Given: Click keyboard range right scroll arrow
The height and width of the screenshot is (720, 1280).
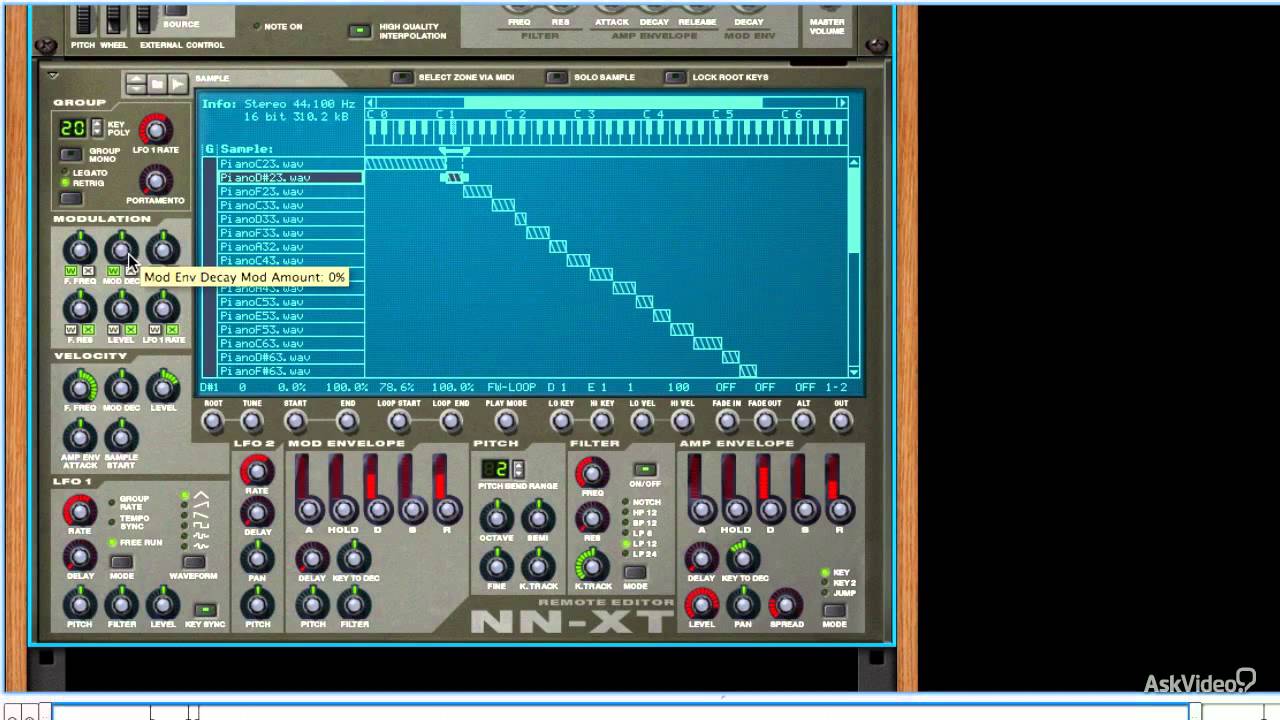Looking at the screenshot, I should click(x=843, y=102).
